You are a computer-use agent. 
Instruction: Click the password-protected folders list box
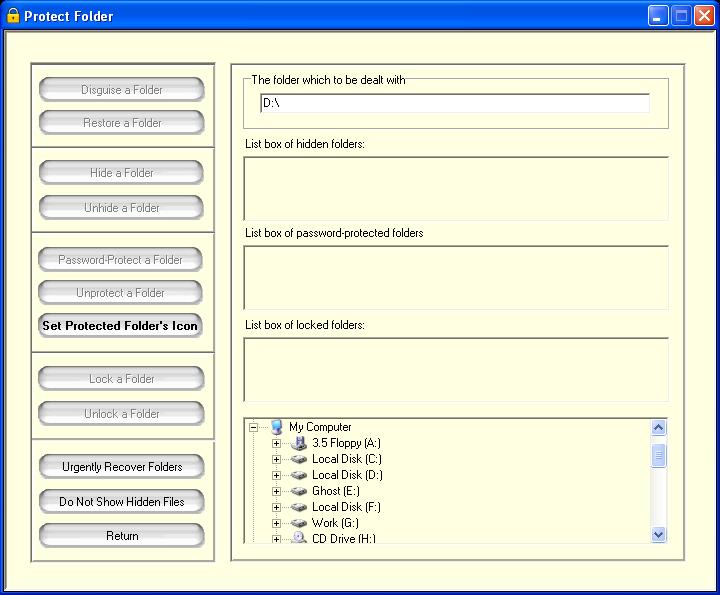click(456, 278)
